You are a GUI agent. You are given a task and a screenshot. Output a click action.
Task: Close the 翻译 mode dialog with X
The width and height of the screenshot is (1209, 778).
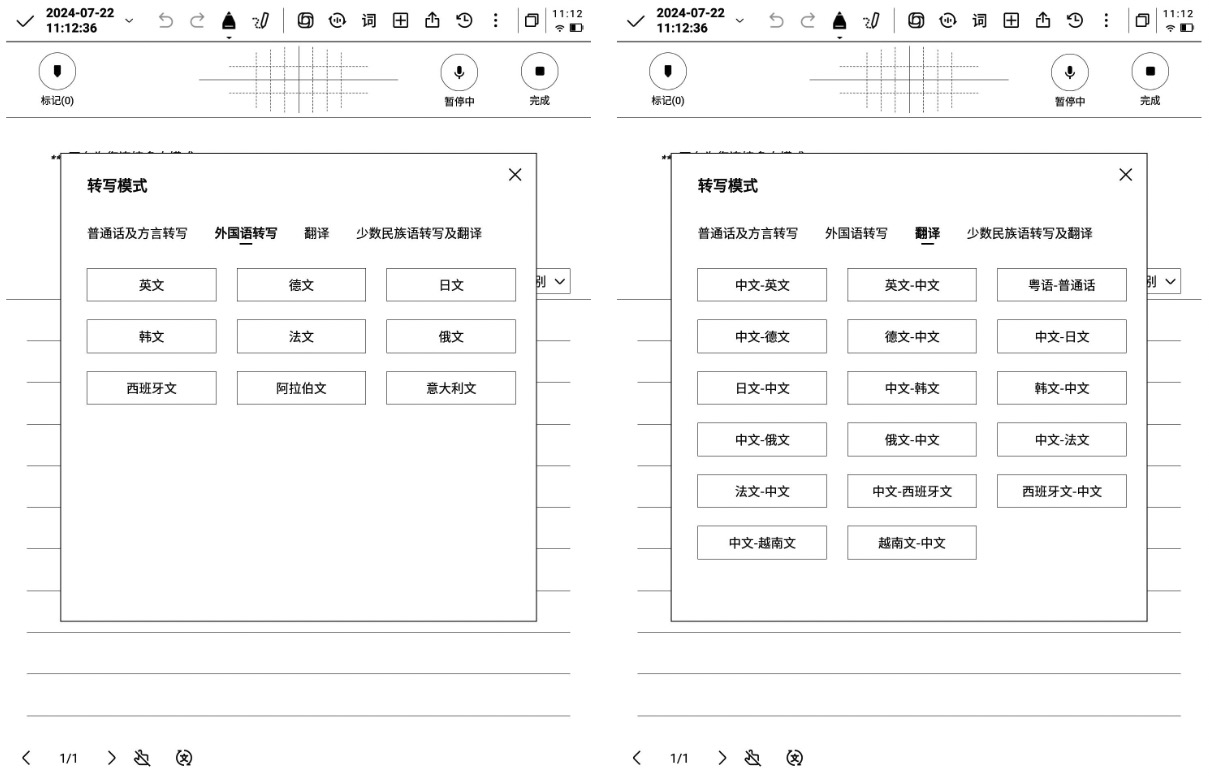1125,175
